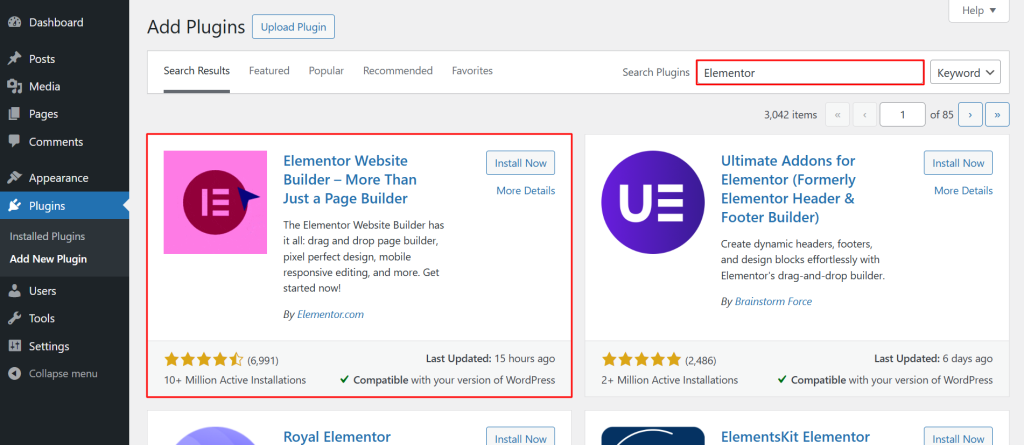
Task: Switch to the Featured tab
Action: click(x=269, y=71)
